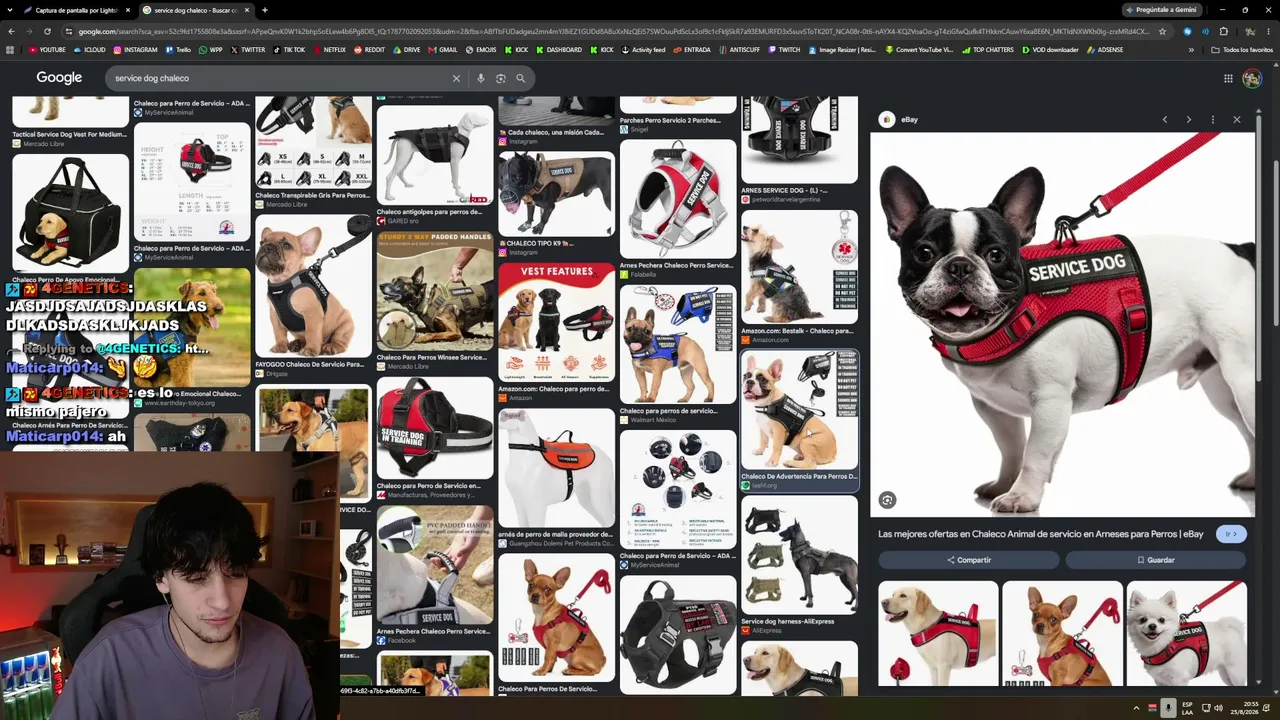Click the browser back arrow
The image size is (1280, 720).
click(x=10, y=31)
